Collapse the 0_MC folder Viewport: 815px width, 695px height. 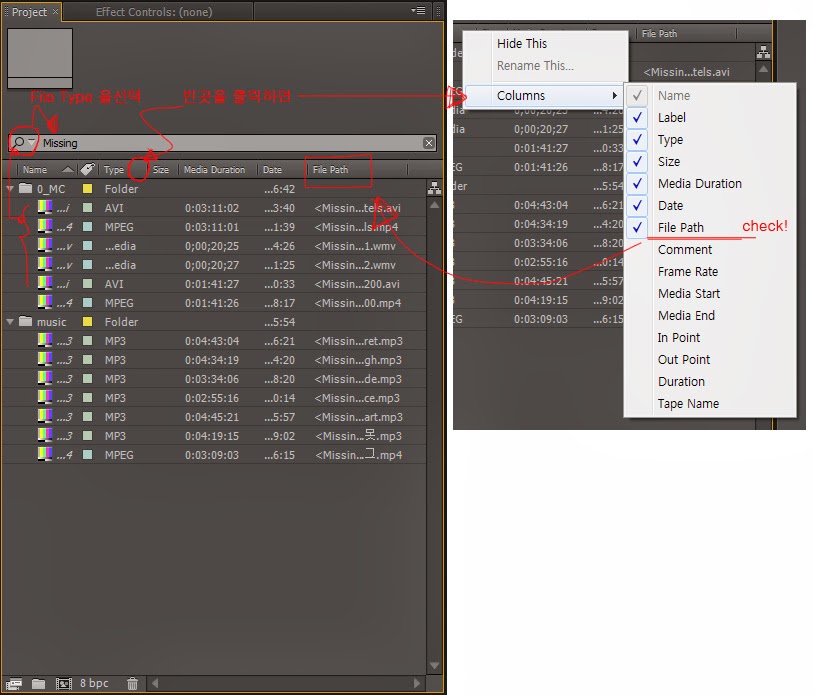coord(9,187)
